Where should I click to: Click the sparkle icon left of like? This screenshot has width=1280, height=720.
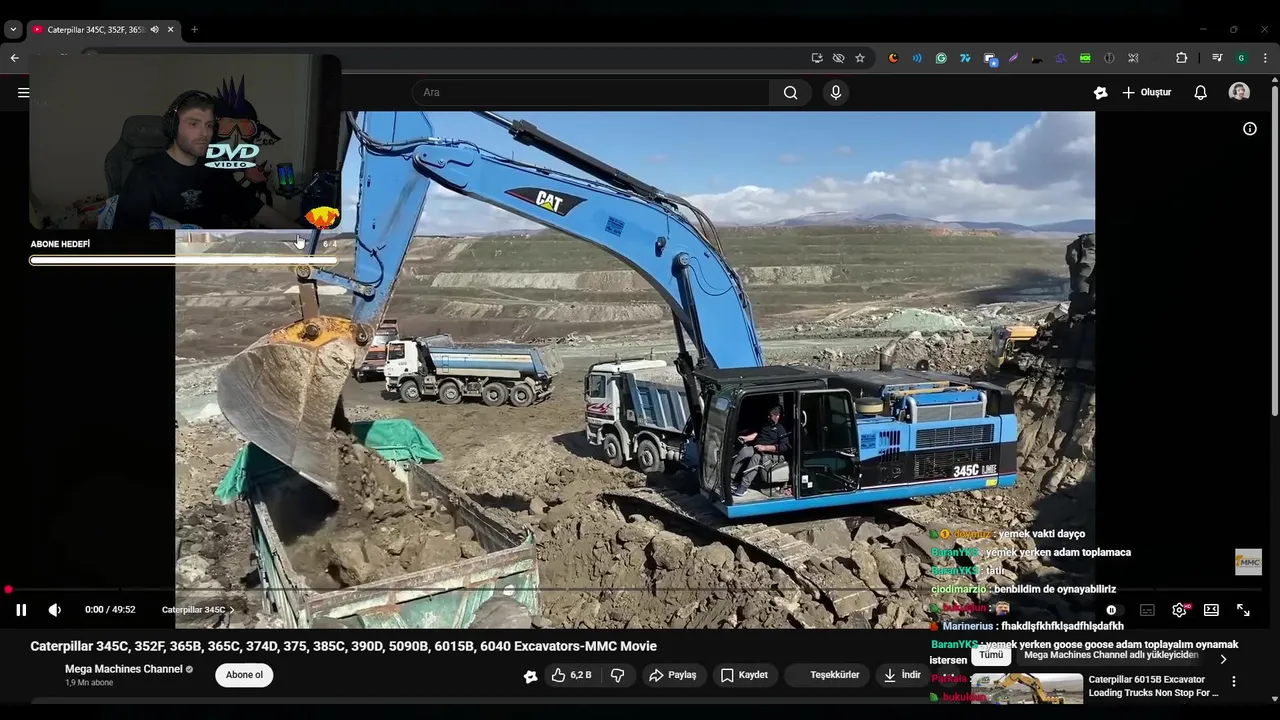click(530, 676)
